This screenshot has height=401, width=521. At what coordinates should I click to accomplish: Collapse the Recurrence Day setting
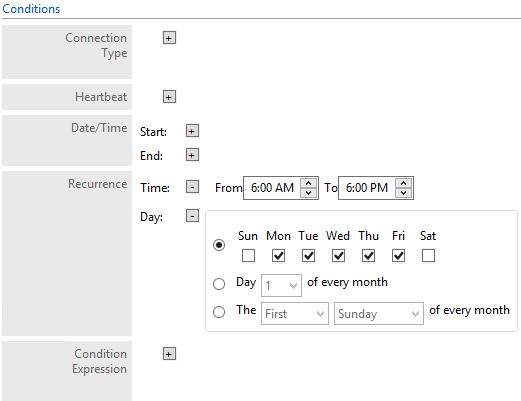192,216
